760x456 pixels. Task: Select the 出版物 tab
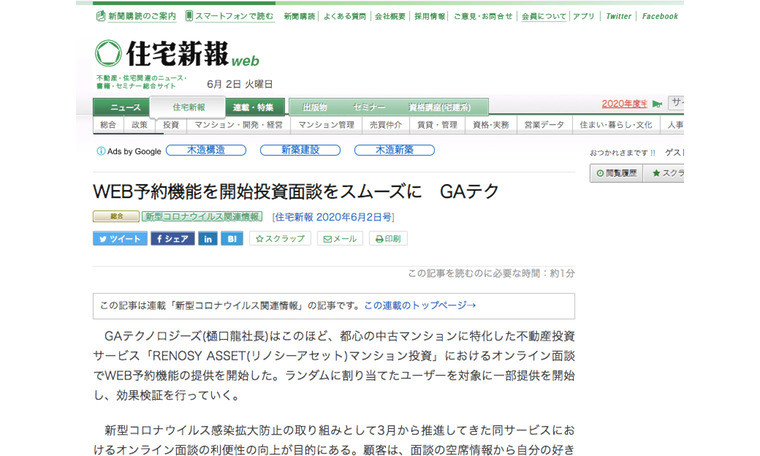click(x=314, y=107)
